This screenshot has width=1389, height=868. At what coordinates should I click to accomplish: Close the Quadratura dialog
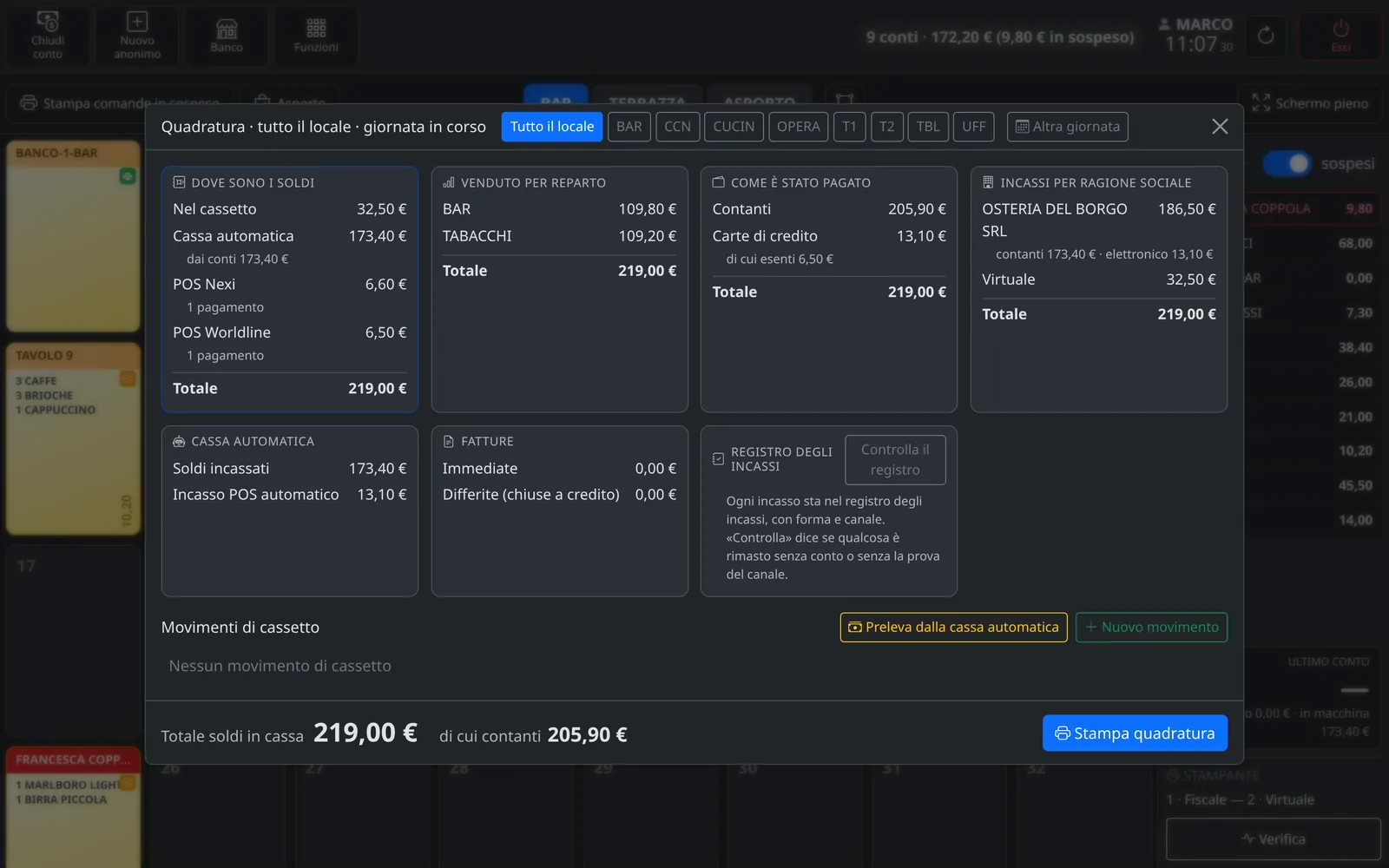(x=1220, y=127)
